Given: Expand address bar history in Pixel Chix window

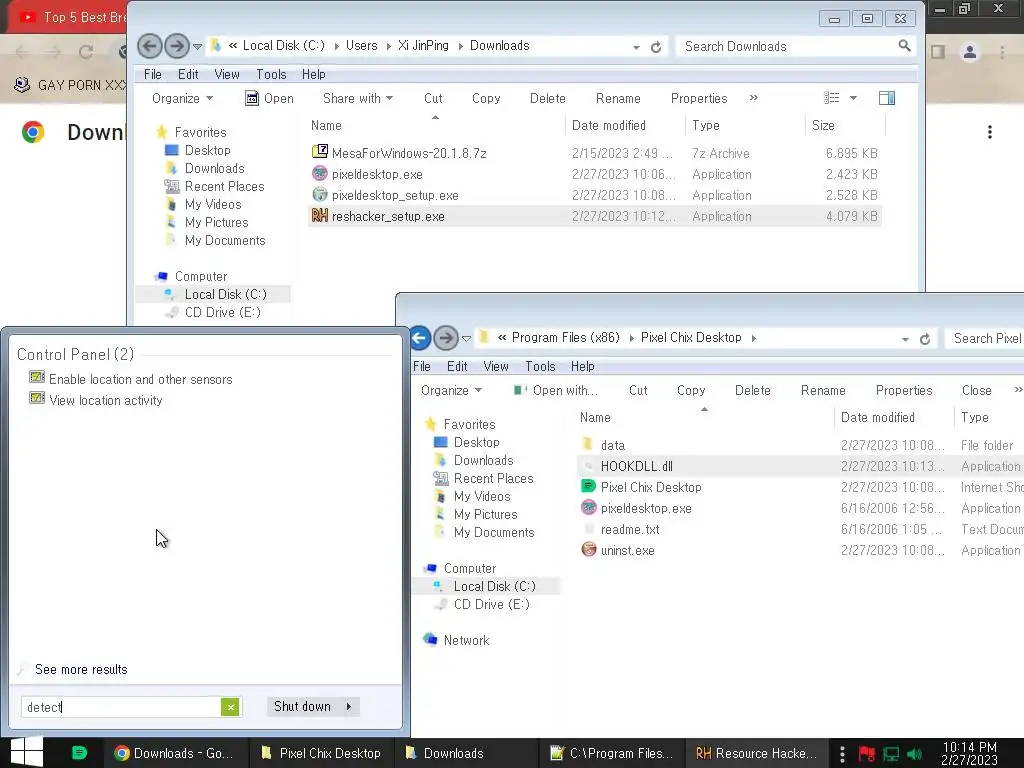Looking at the screenshot, I should (x=905, y=339).
